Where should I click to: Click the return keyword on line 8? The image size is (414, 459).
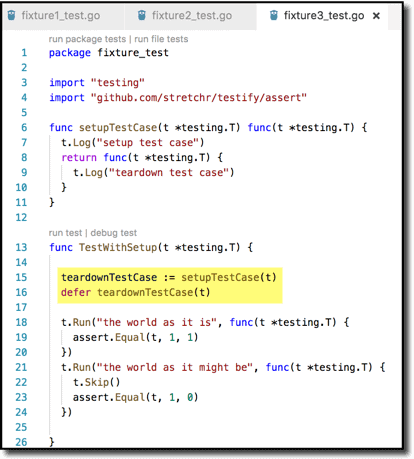tap(79, 157)
